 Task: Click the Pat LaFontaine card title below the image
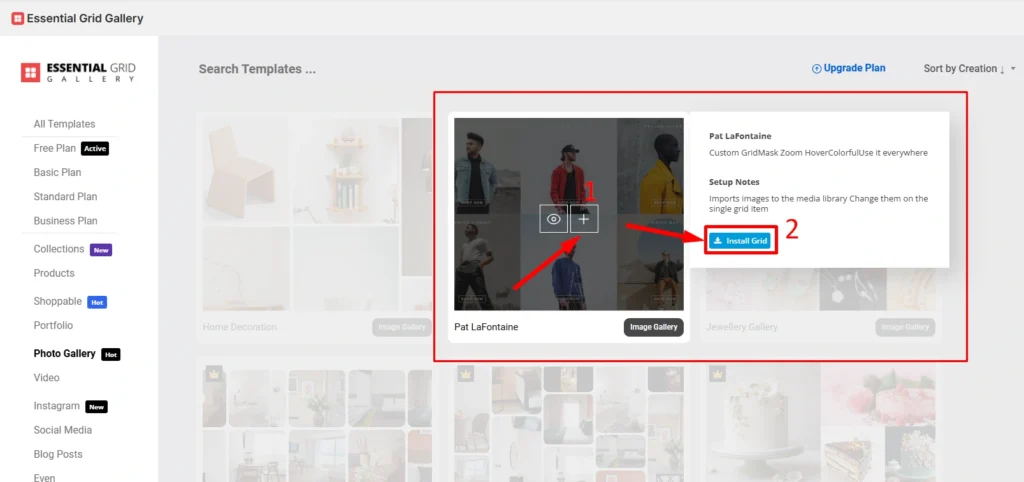(x=487, y=327)
